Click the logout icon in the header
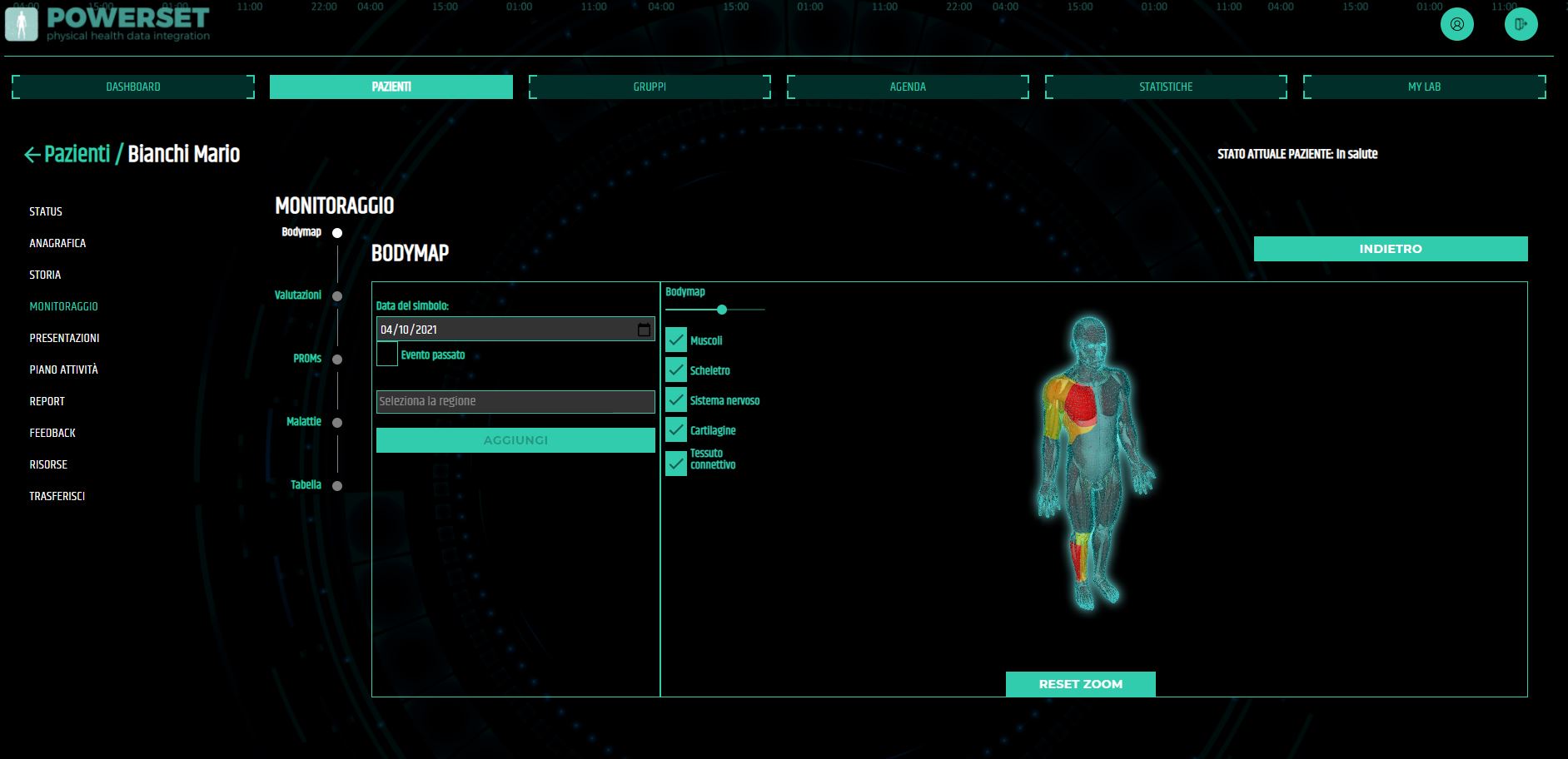The width and height of the screenshot is (1568, 759). click(1521, 24)
